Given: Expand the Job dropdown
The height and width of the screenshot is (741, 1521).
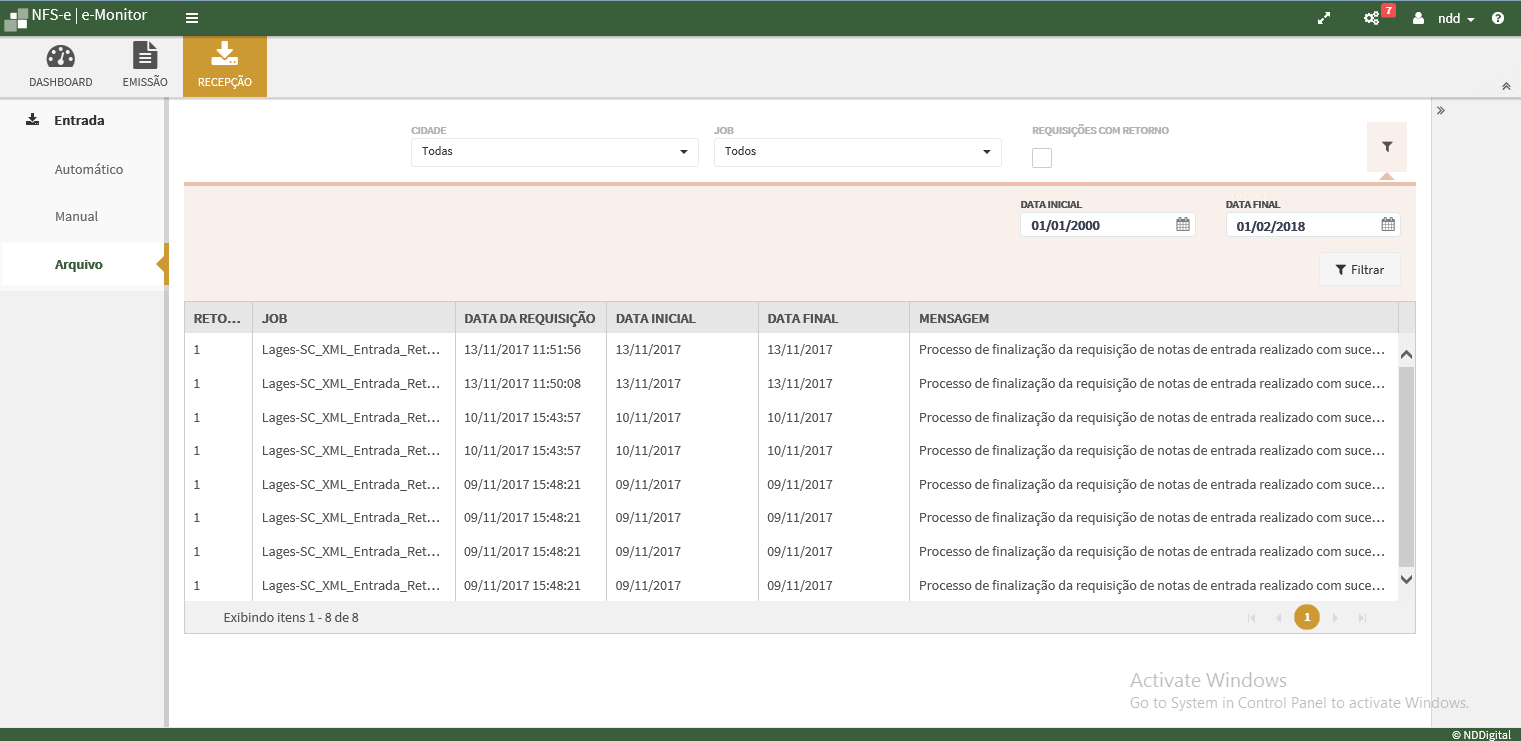Looking at the screenshot, I should [x=857, y=152].
